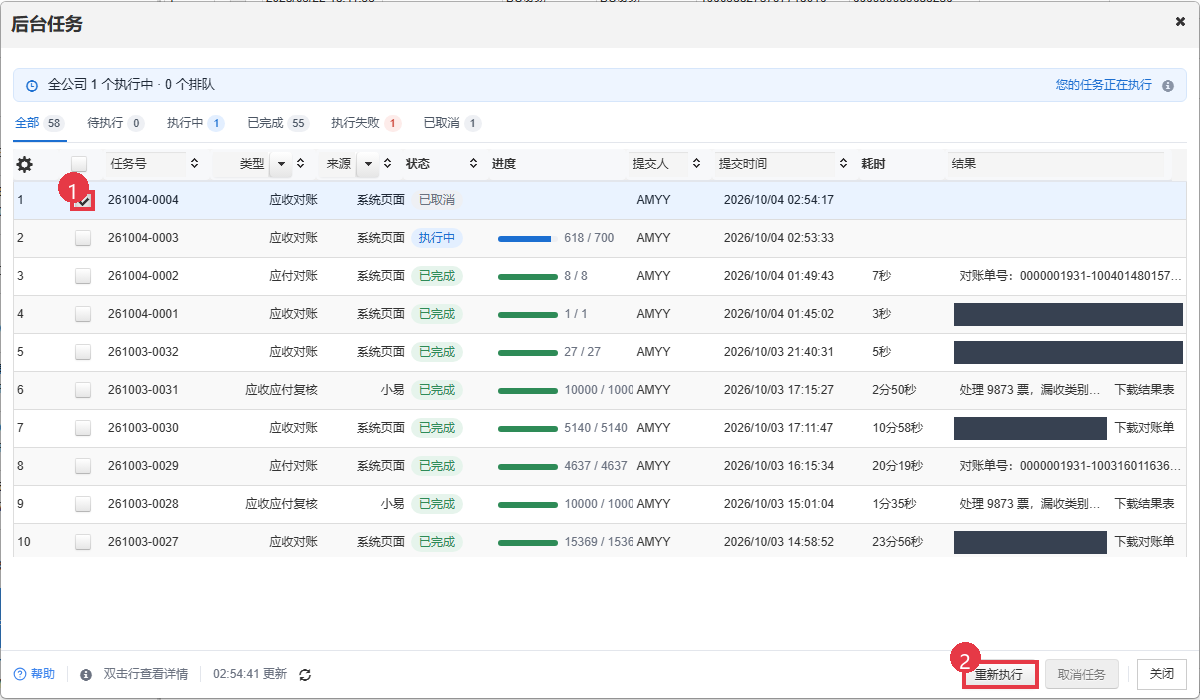The image size is (1200, 700).
Task: Sort by the 状态 column arrows
Action: click(x=473, y=163)
